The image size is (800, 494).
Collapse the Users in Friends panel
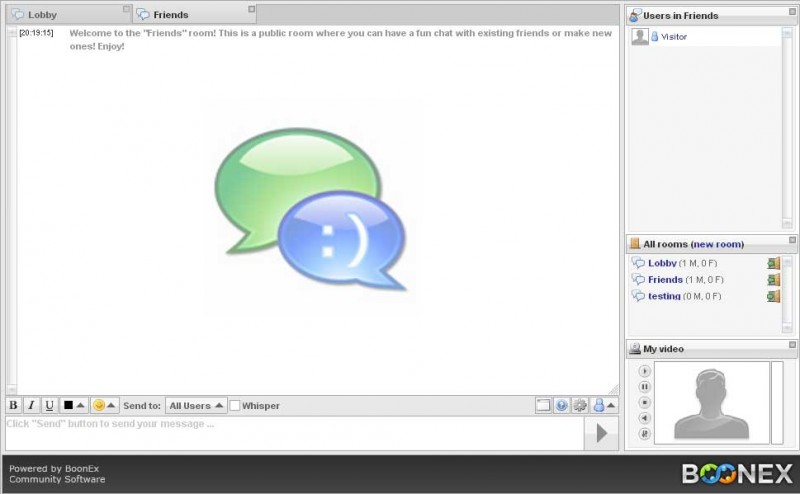(x=792, y=11)
